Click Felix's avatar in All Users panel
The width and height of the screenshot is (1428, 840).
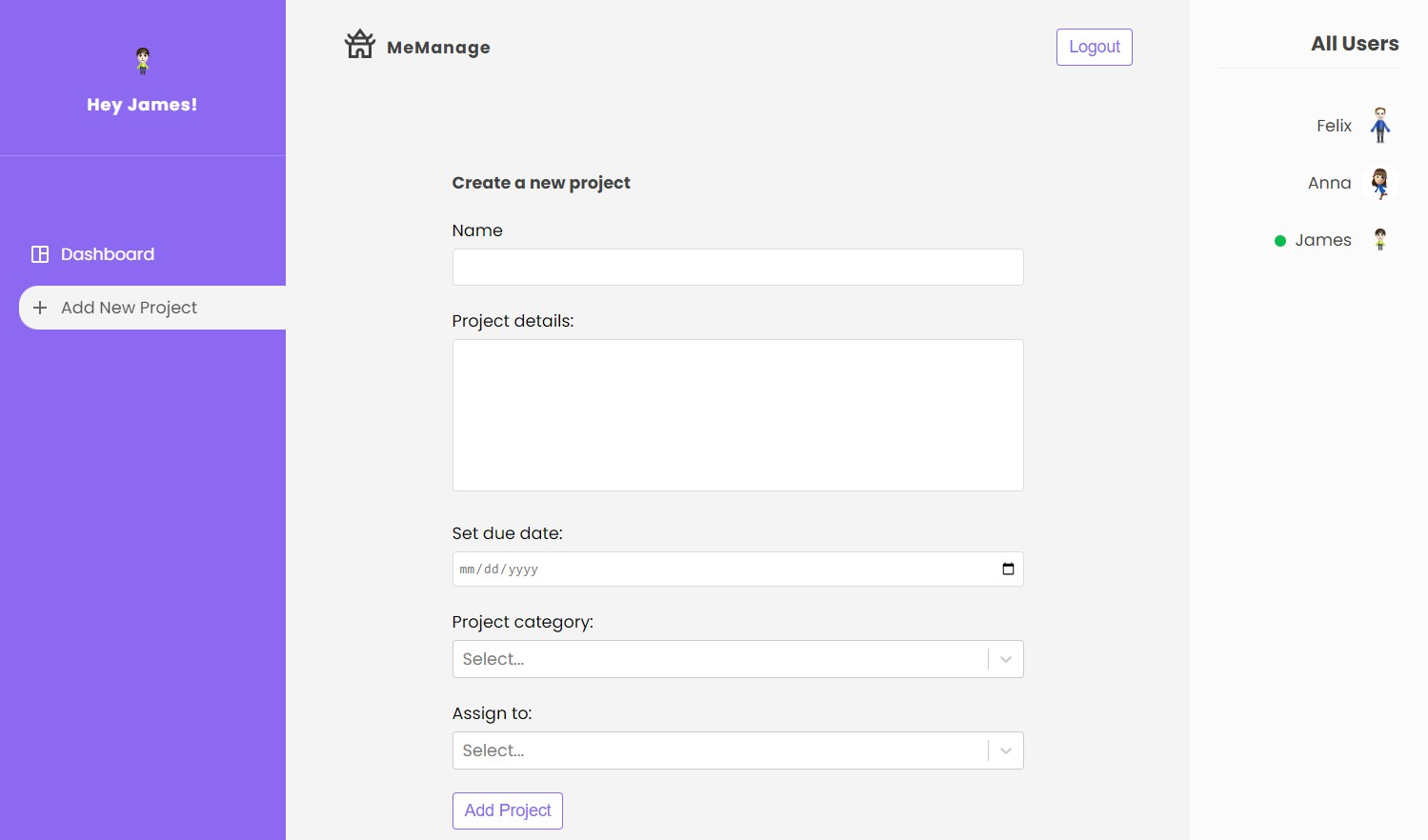1380,125
